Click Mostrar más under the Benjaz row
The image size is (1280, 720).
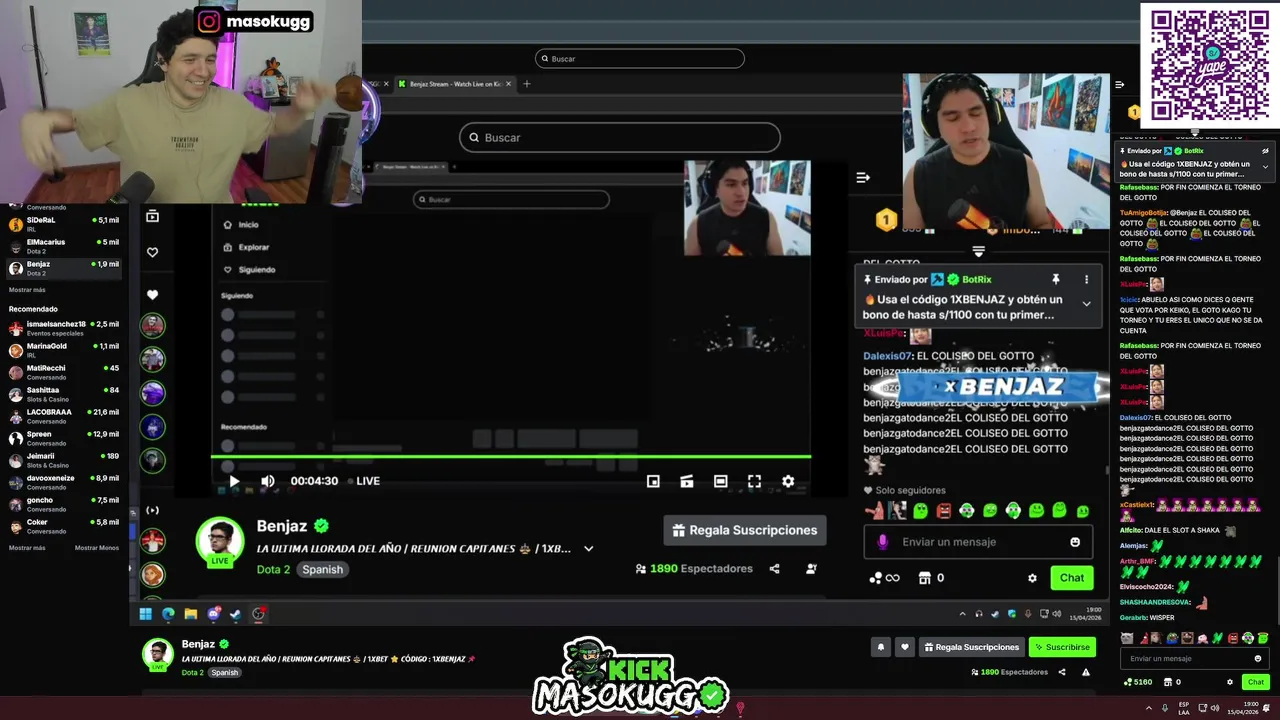click(x=27, y=290)
